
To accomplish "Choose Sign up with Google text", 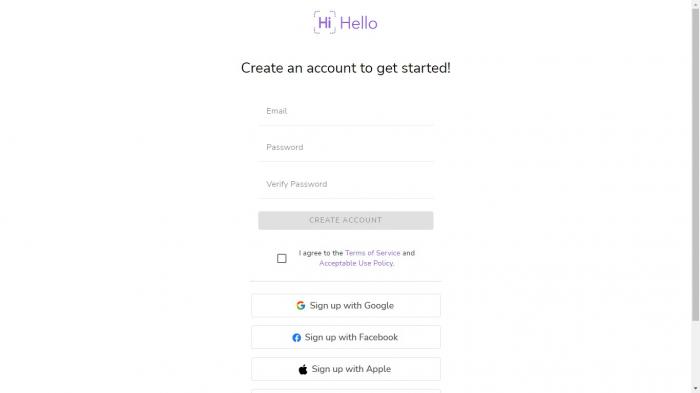I will [352, 305].
